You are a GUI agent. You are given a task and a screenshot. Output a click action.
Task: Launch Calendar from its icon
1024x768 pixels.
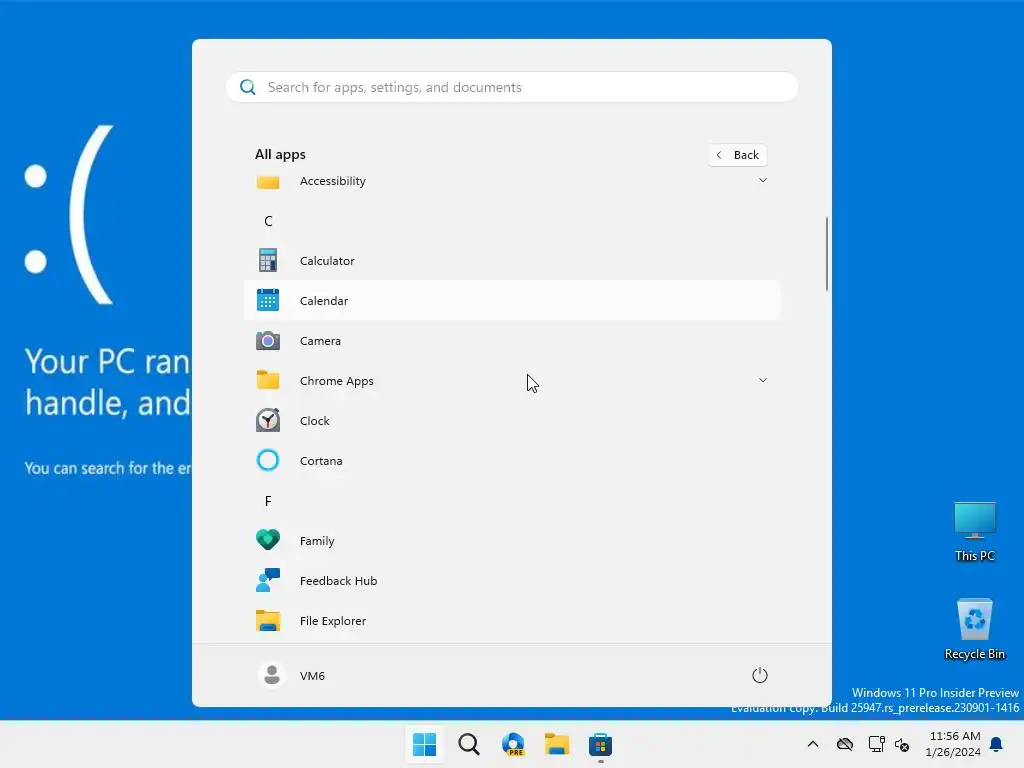[x=268, y=300]
